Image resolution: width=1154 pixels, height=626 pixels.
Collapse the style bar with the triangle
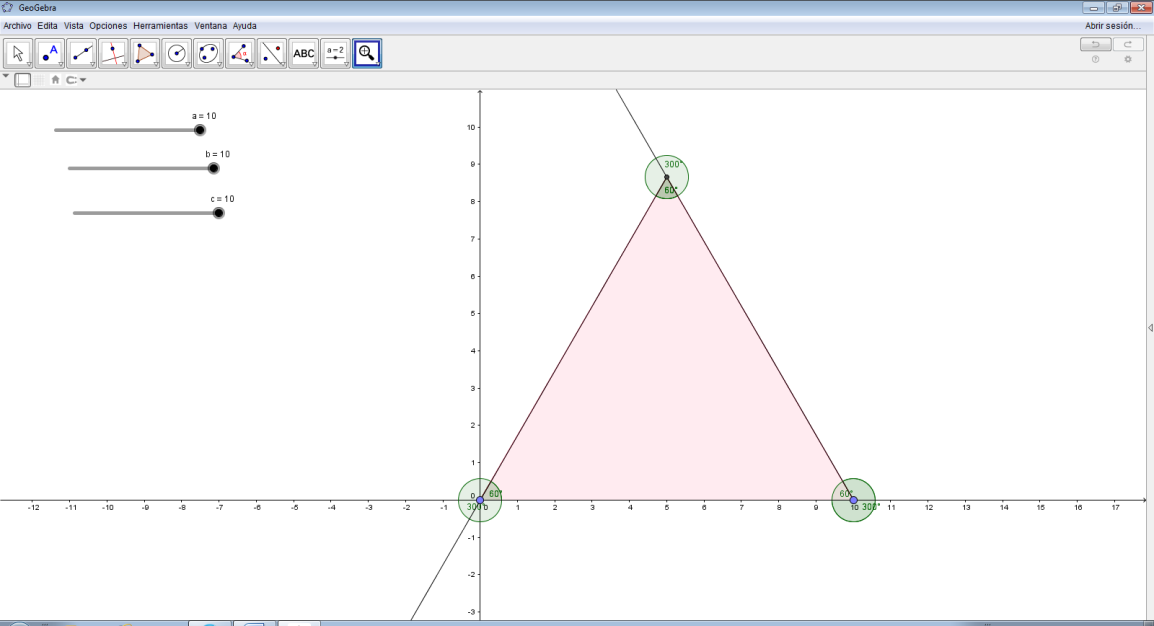pyautogui.click(x=6, y=77)
